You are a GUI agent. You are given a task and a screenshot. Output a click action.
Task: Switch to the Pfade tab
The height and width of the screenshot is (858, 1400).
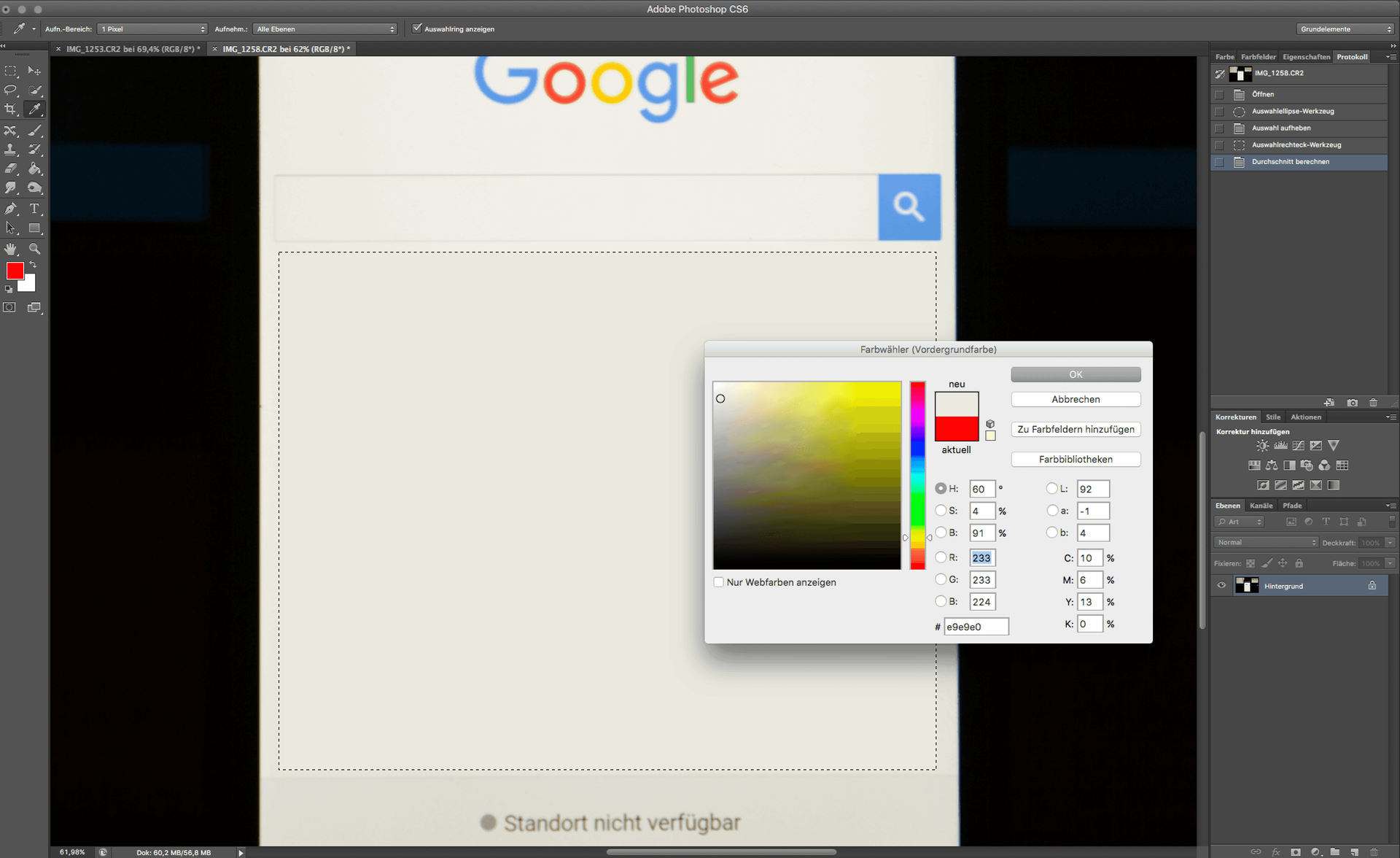tap(1292, 505)
